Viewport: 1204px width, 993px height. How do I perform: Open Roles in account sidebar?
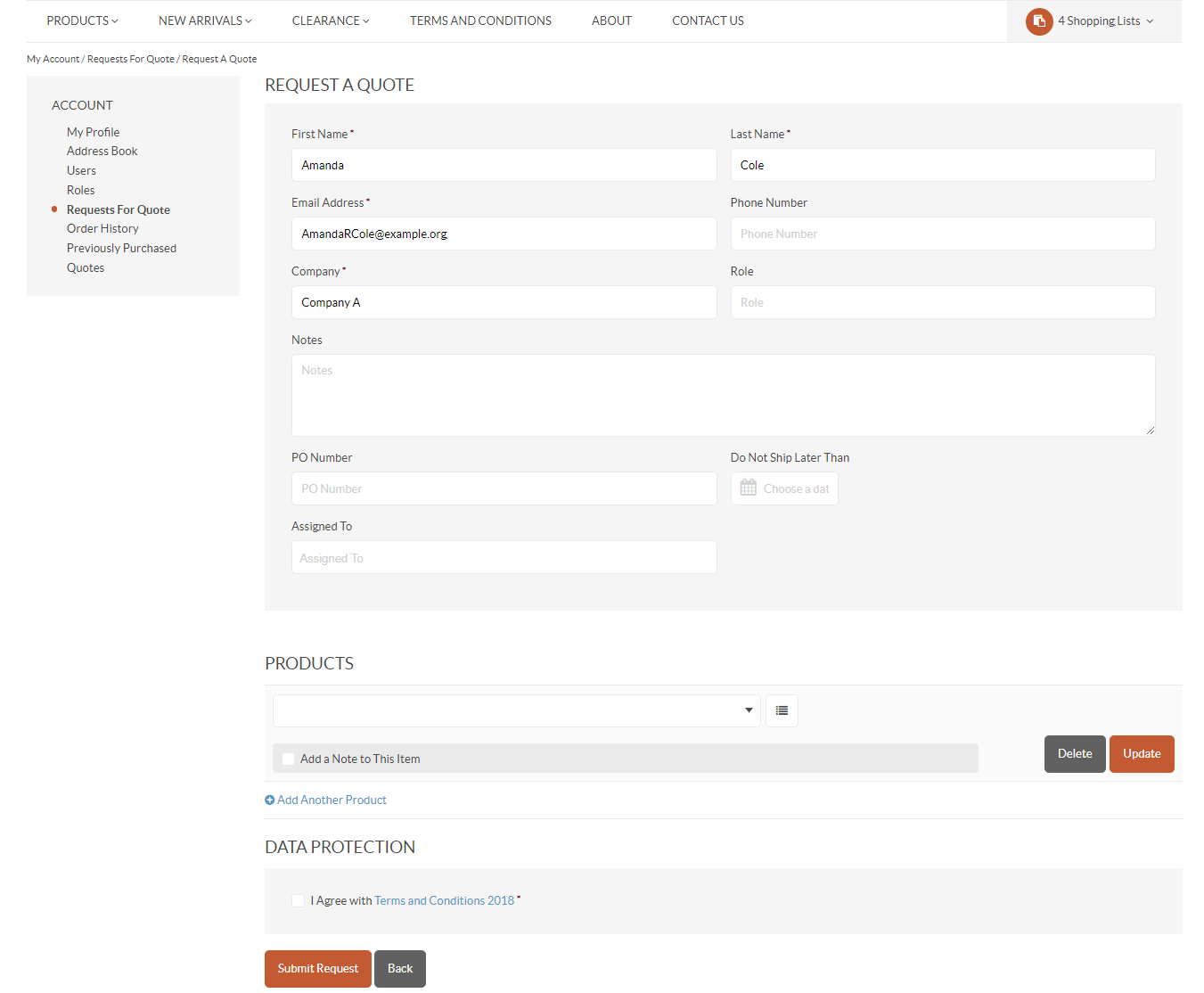pos(80,191)
